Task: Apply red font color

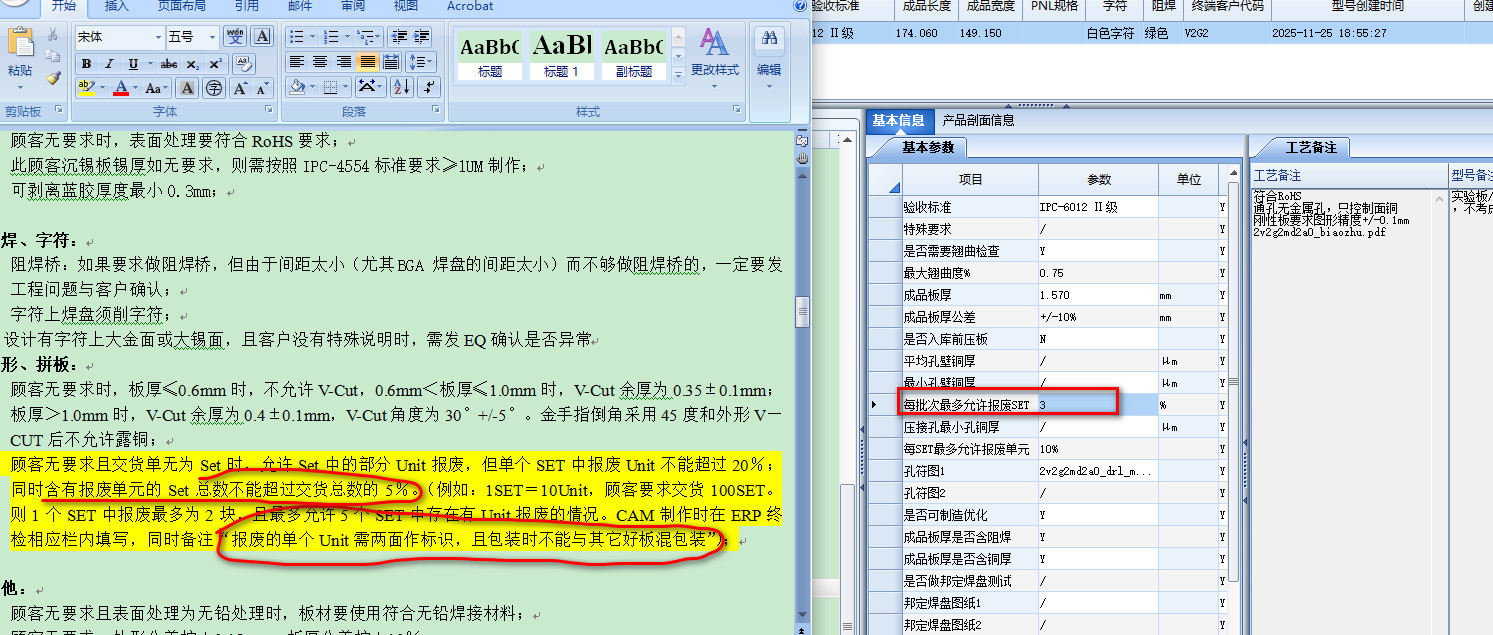Action: tap(120, 88)
